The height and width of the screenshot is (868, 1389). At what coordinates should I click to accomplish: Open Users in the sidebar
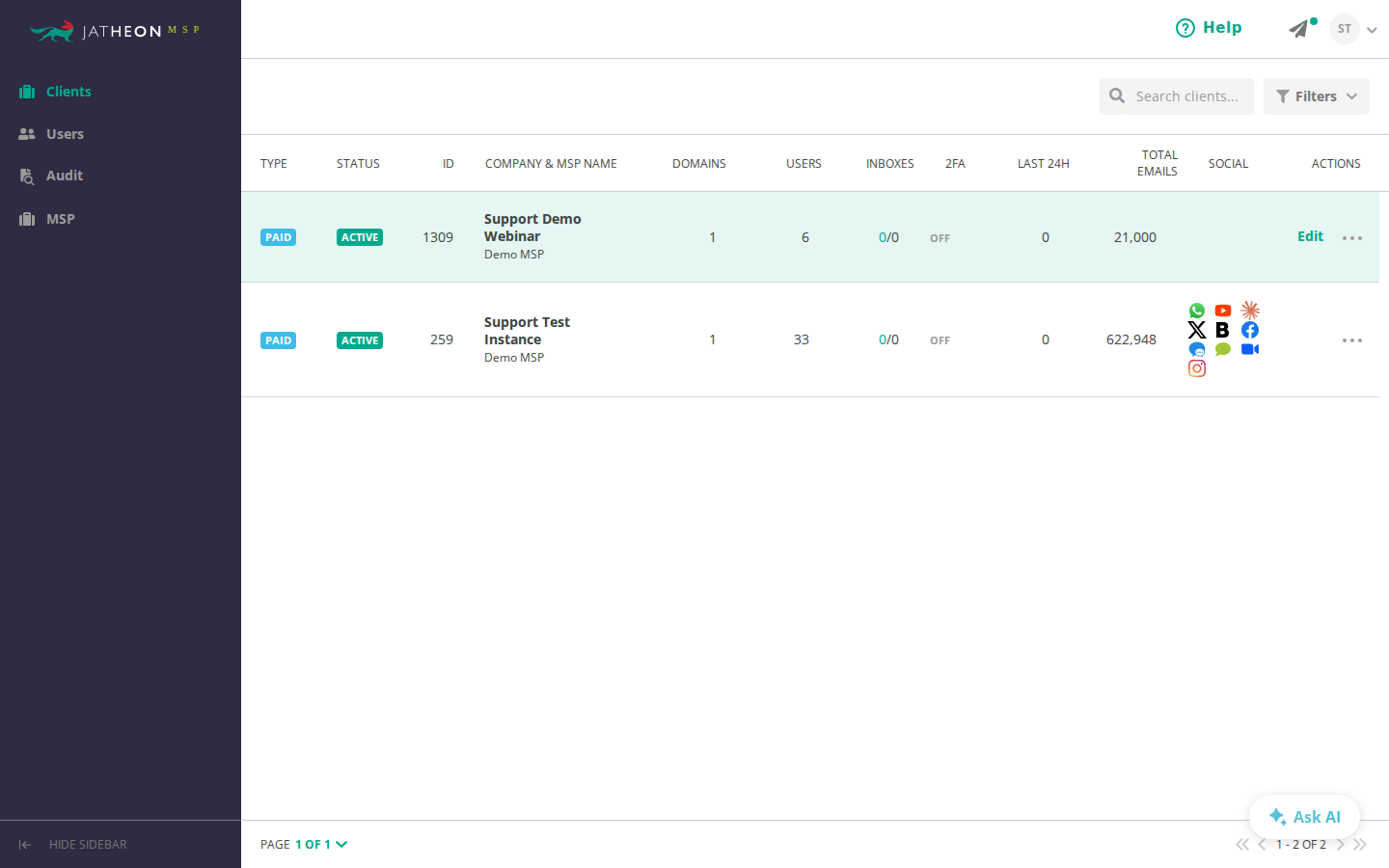coord(51,134)
